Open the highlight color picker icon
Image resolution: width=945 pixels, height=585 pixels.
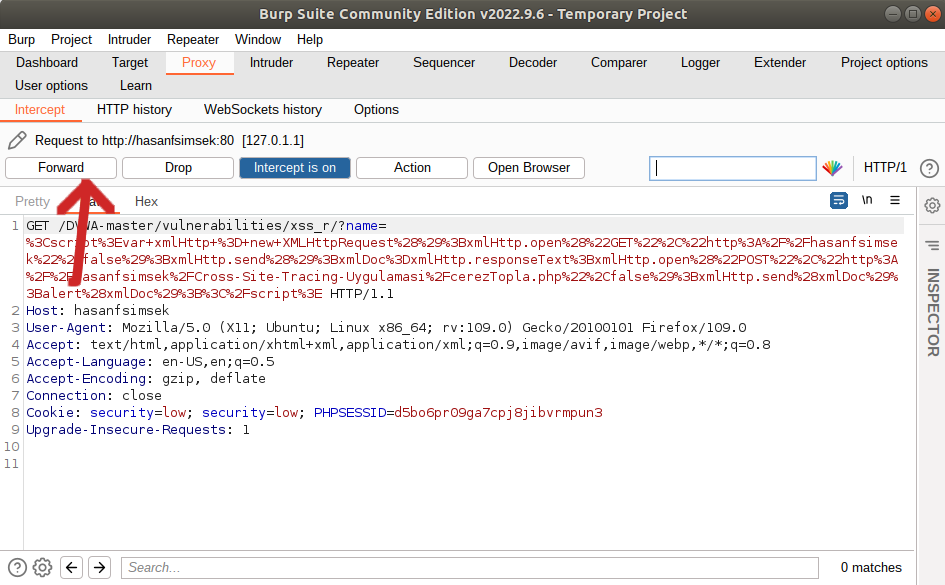coord(832,168)
